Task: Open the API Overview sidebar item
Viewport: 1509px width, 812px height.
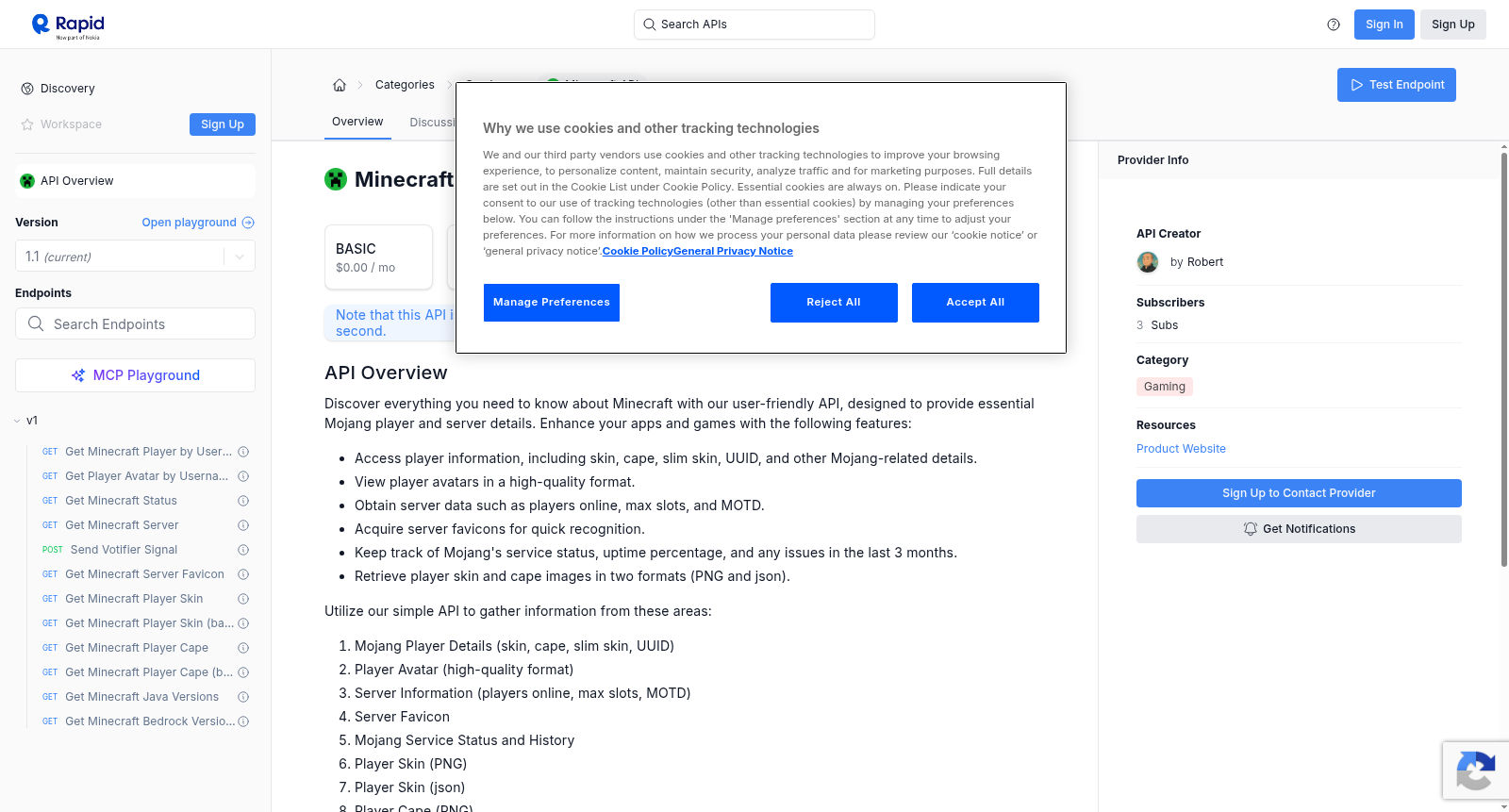Action: 136,181
